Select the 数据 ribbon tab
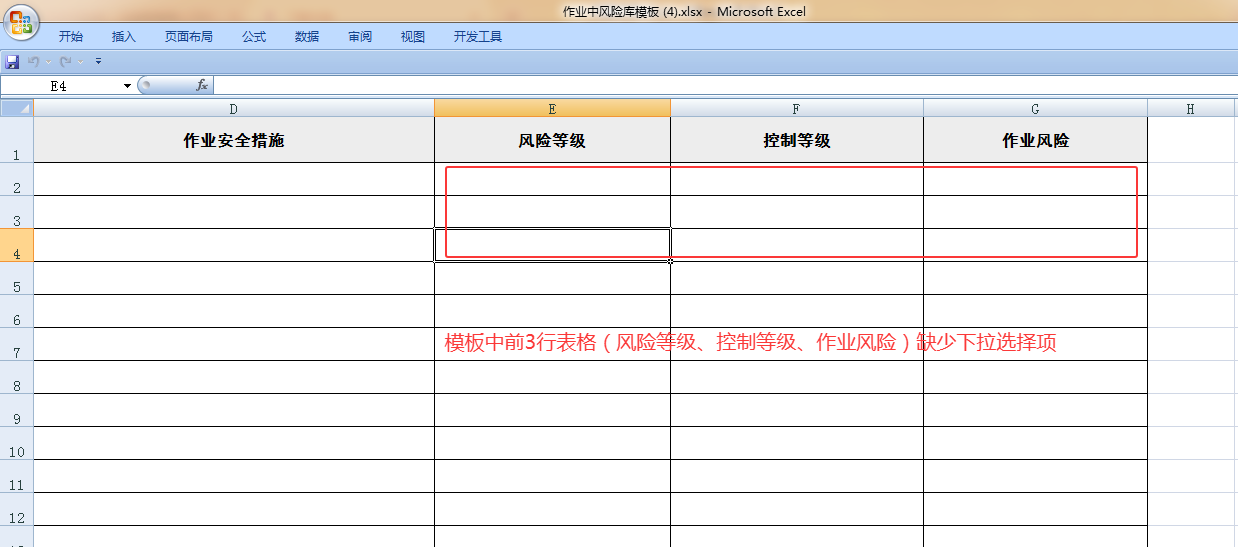The width and height of the screenshot is (1238, 547). click(307, 37)
